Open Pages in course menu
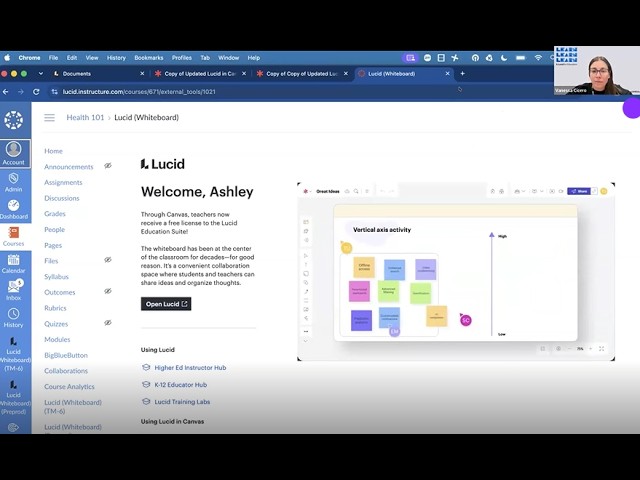Image resolution: width=640 pixels, height=480 pixels. pos(53,246)
